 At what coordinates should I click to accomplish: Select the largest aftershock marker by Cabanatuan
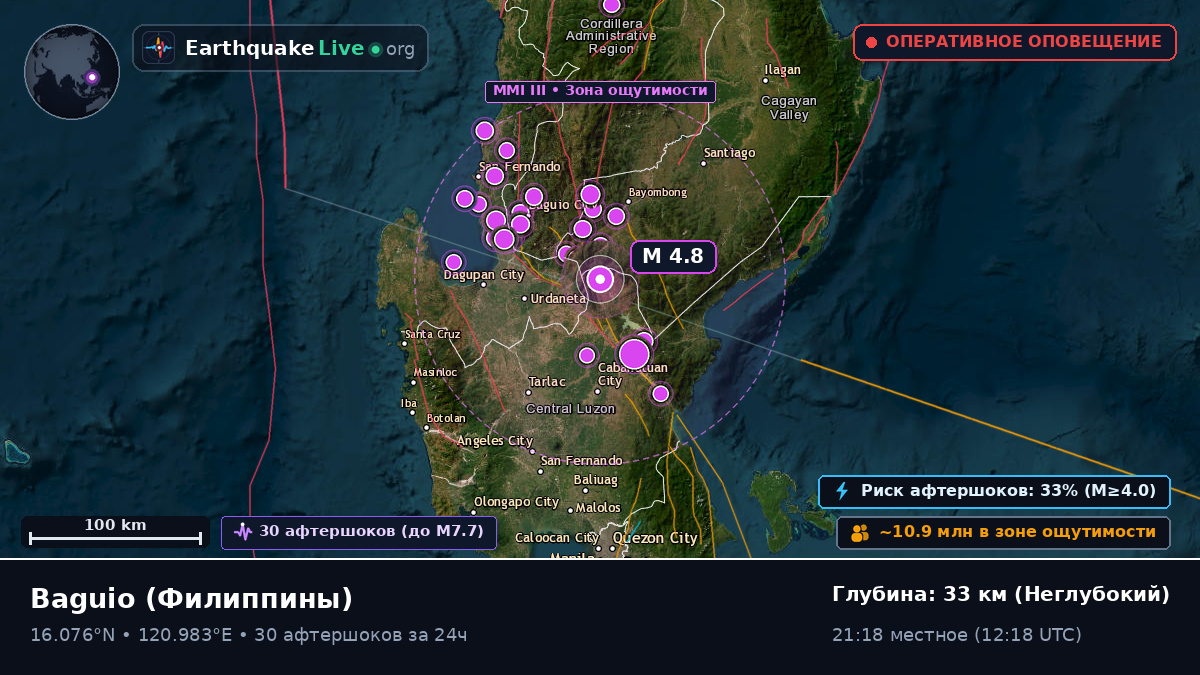tap(634, 354)
